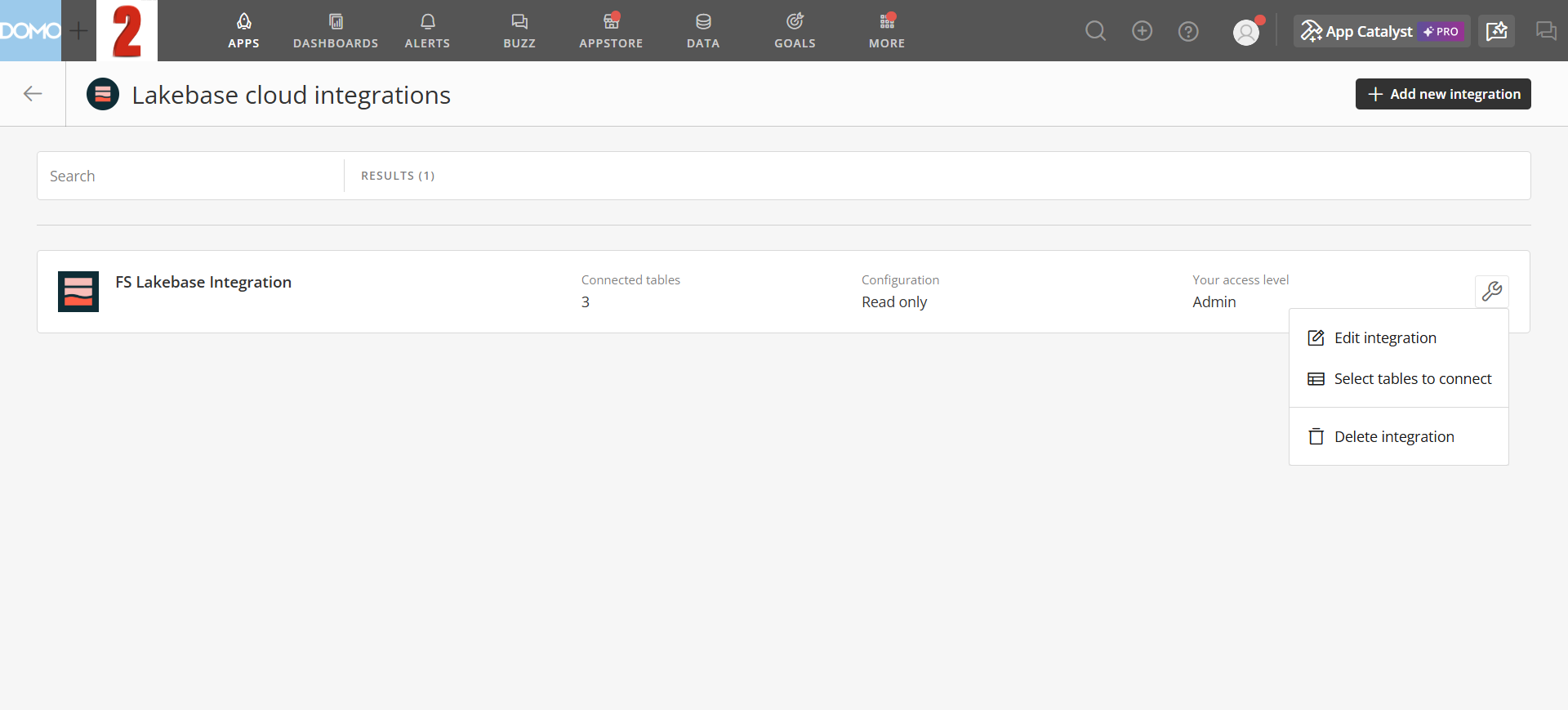Click the App Catalyst PRO button

[1382, 31]
